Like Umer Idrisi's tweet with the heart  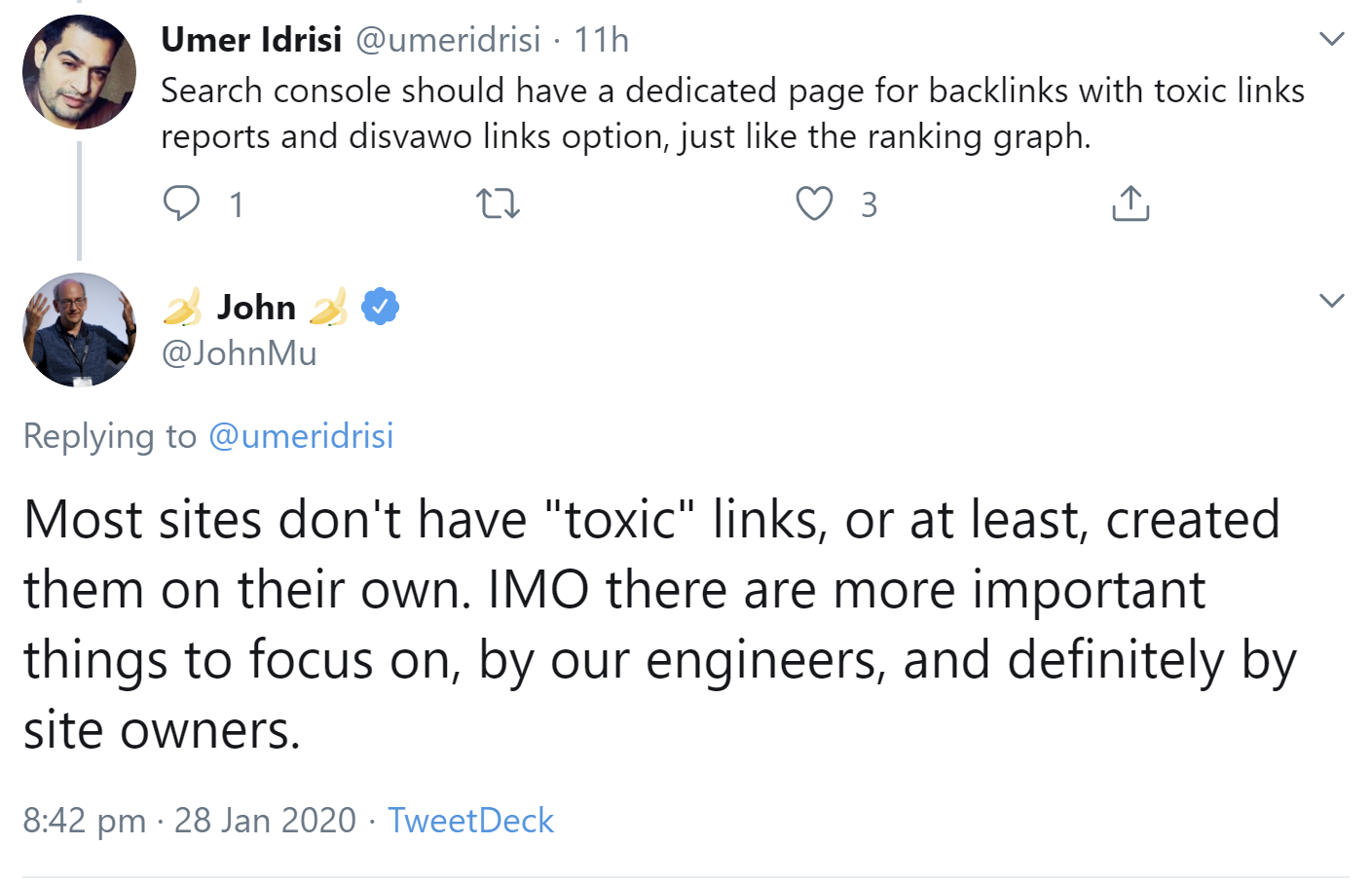coord(814,203)
